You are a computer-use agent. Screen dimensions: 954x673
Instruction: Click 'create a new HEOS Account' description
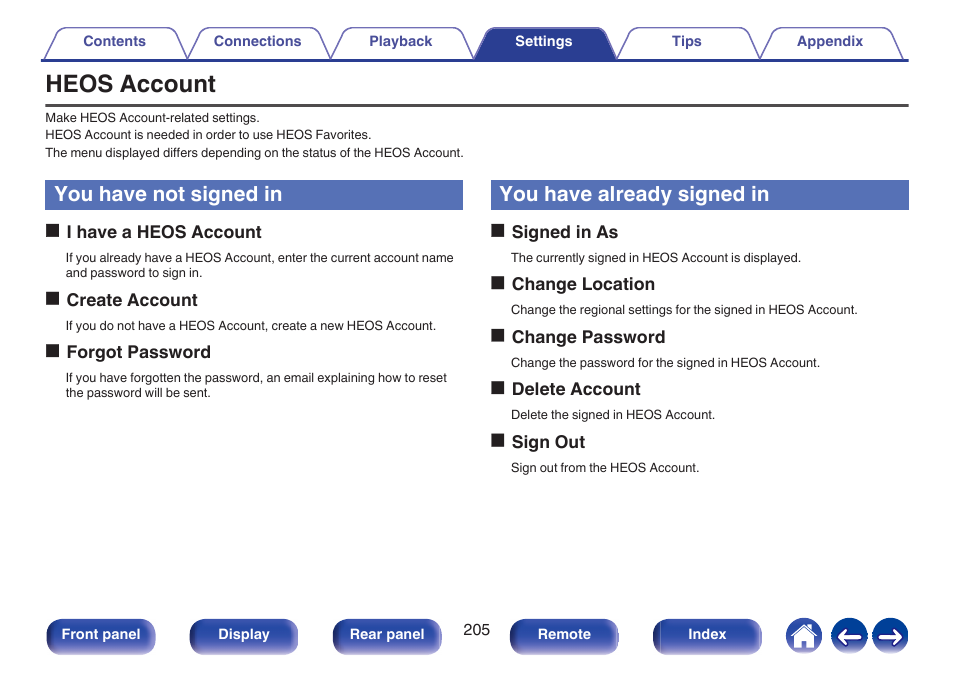coord(251,326)
